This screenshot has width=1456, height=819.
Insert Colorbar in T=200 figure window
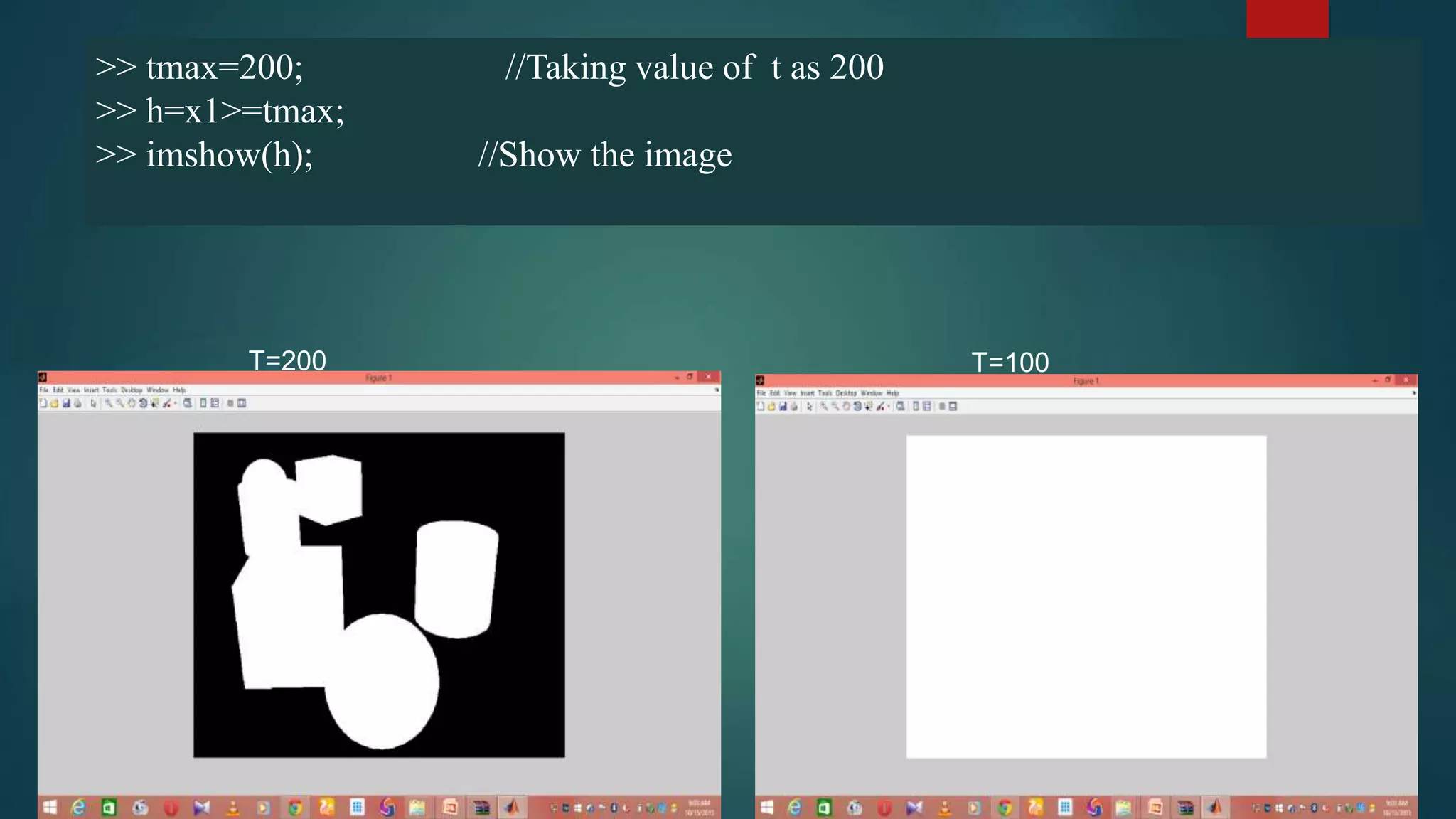coord(203,403)
